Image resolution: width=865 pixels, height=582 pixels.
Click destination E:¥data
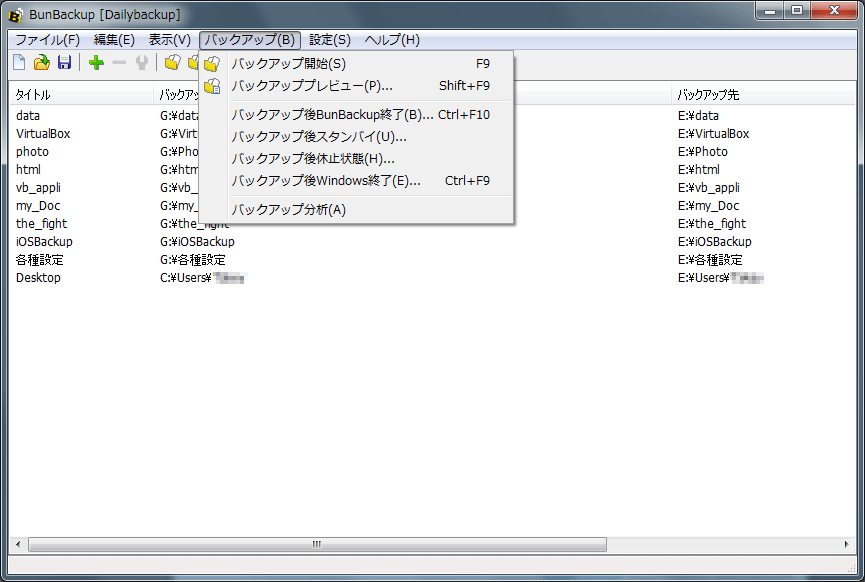[x=698, y=116]
